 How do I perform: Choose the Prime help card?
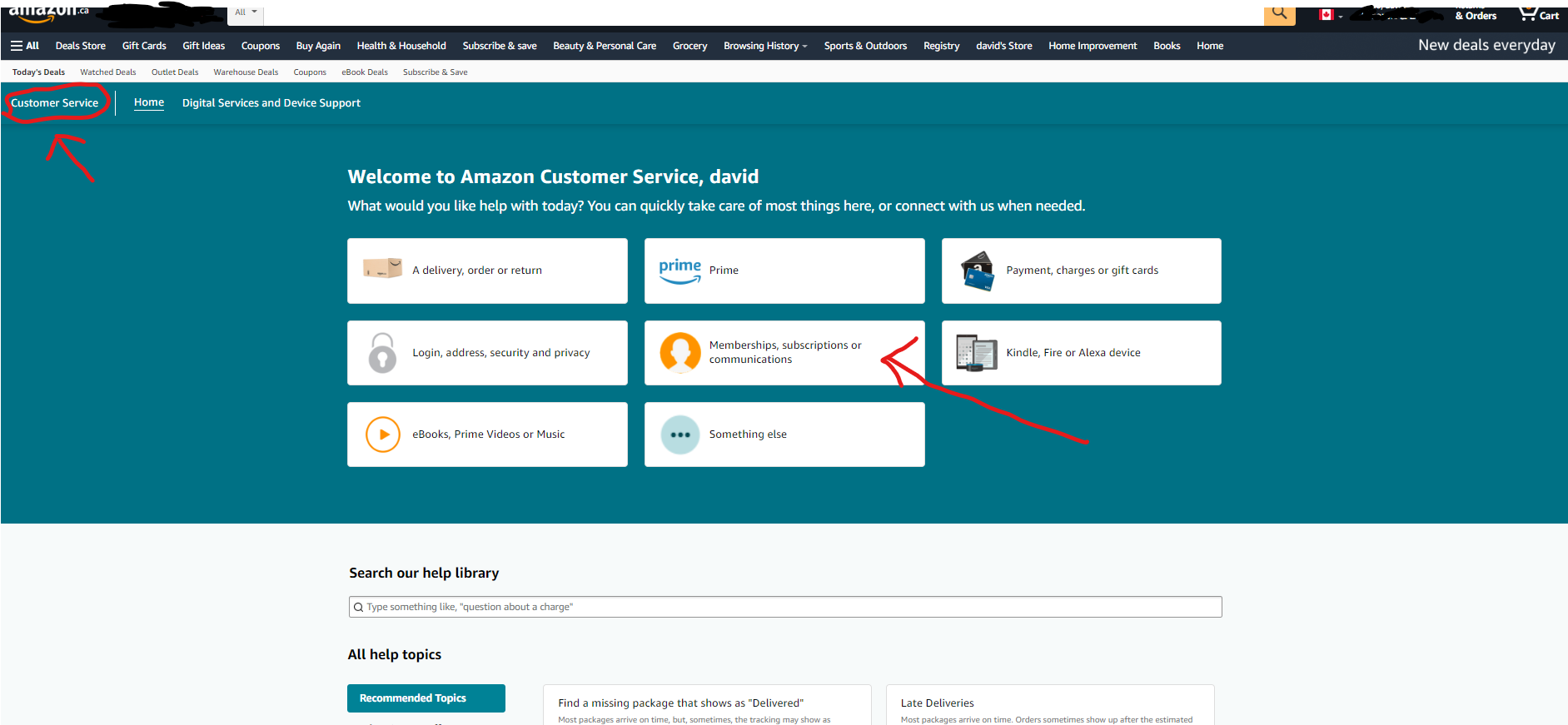(784, 271)
